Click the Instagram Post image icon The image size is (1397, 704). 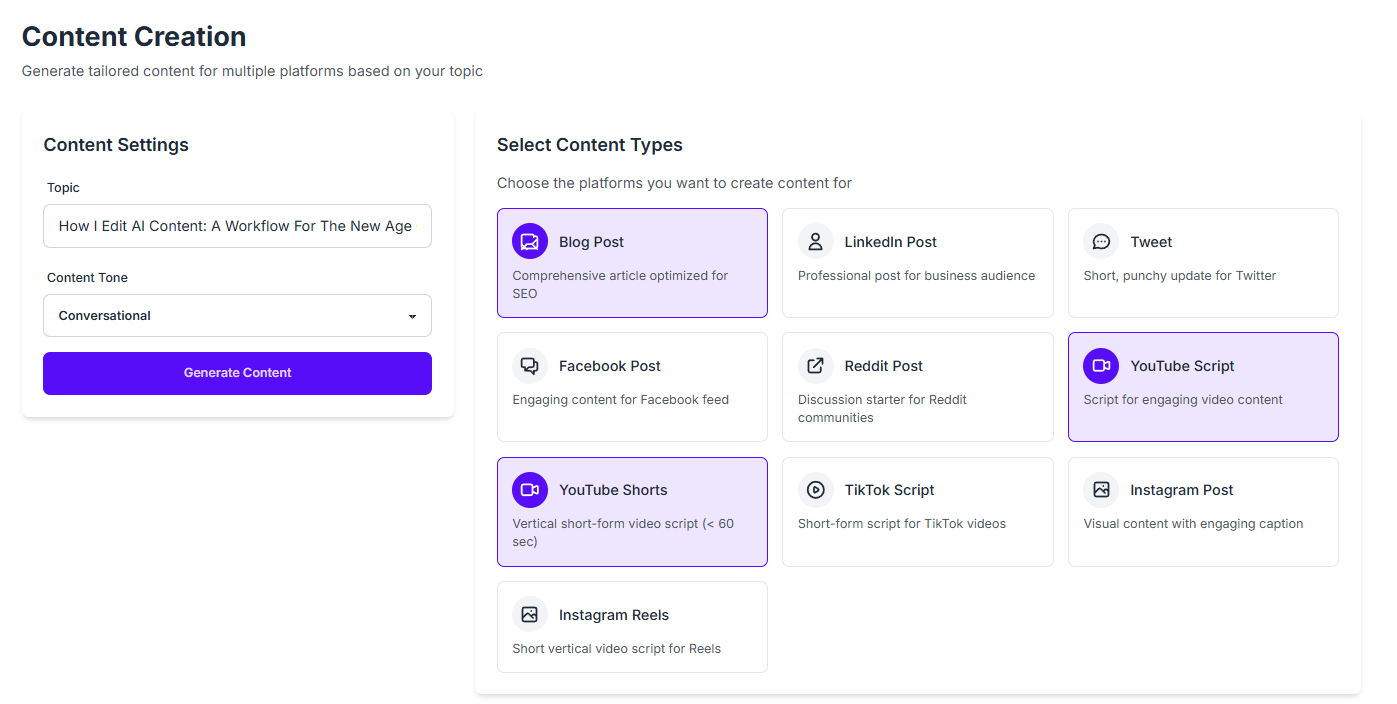(1101, 490)
